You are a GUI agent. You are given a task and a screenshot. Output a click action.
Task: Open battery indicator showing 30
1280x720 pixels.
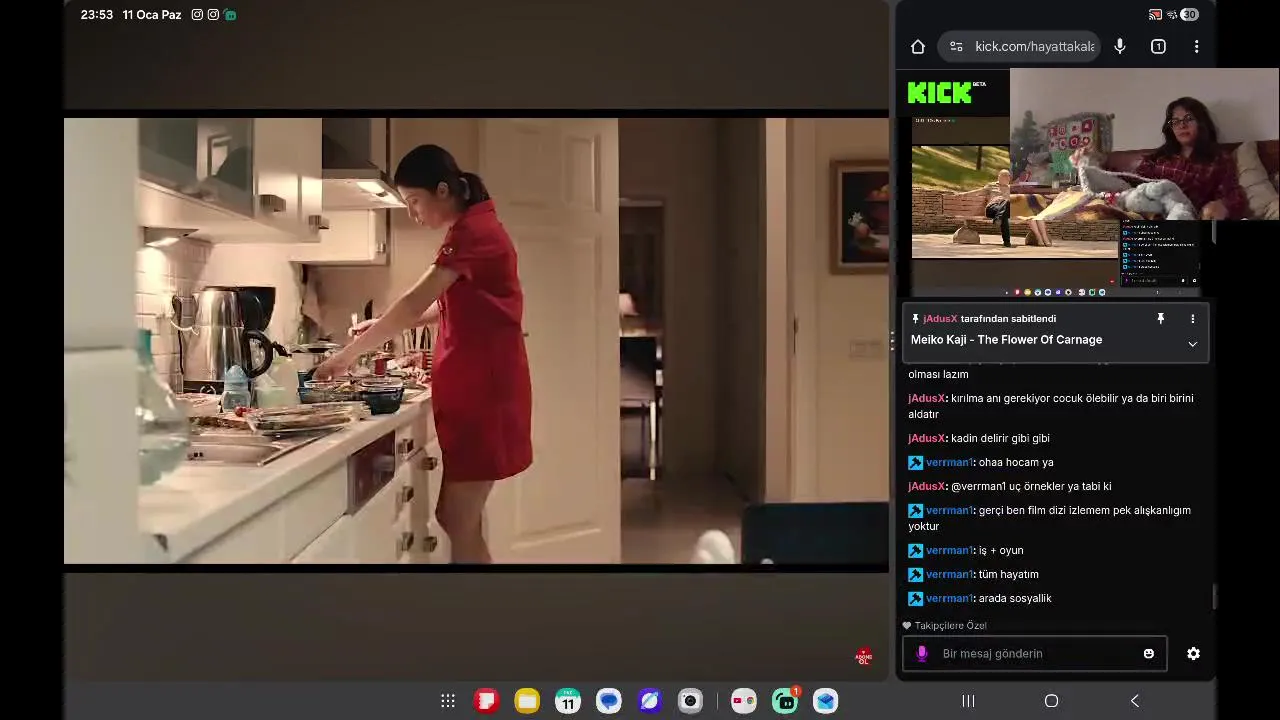pos(1189,15)
